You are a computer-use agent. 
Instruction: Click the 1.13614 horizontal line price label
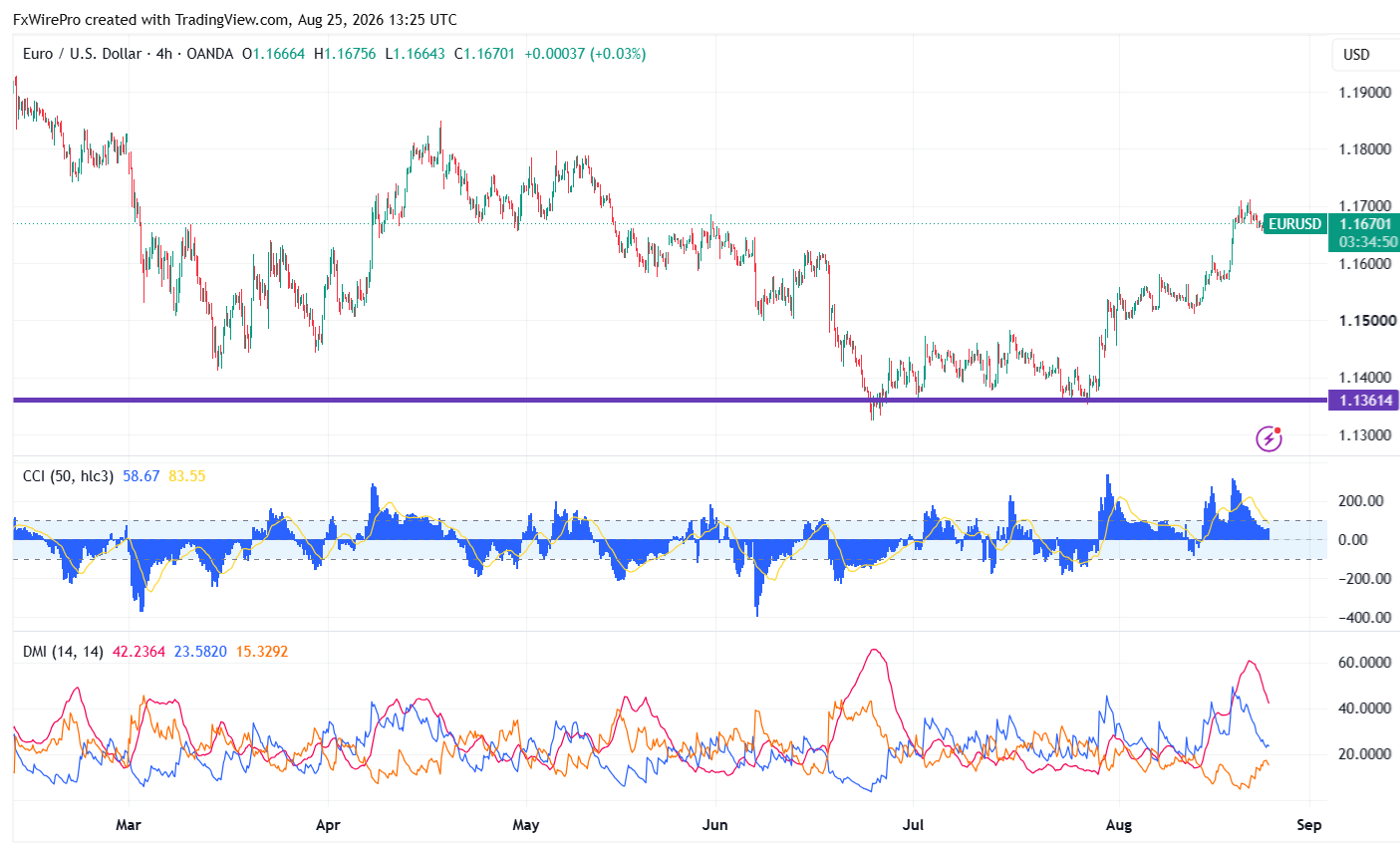tap(1364, 401)
